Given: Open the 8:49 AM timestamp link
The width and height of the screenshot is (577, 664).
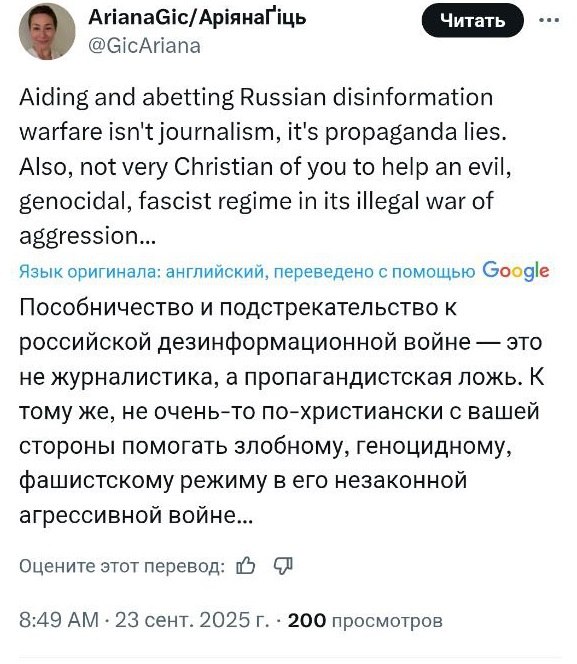Looking at the screenshot, I should click(58, 620).
